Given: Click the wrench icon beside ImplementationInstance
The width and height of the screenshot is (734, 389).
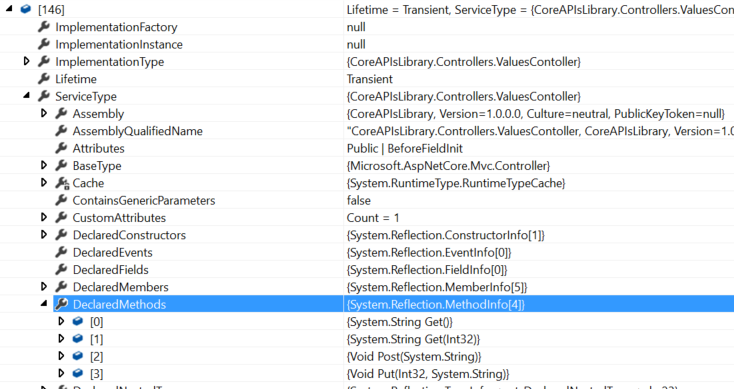Looking at the screenshot, I should click(x=44, y=44).
